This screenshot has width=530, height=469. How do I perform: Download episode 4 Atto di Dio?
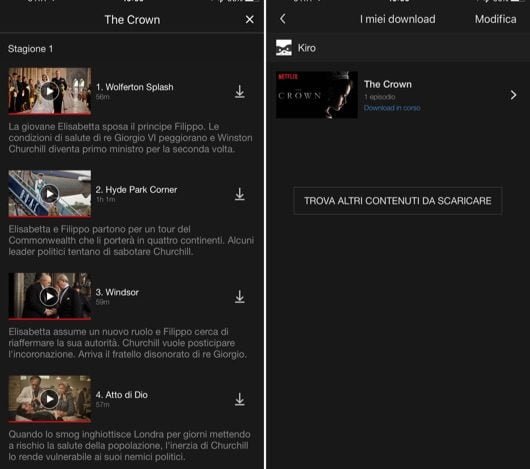pos(240,399)
